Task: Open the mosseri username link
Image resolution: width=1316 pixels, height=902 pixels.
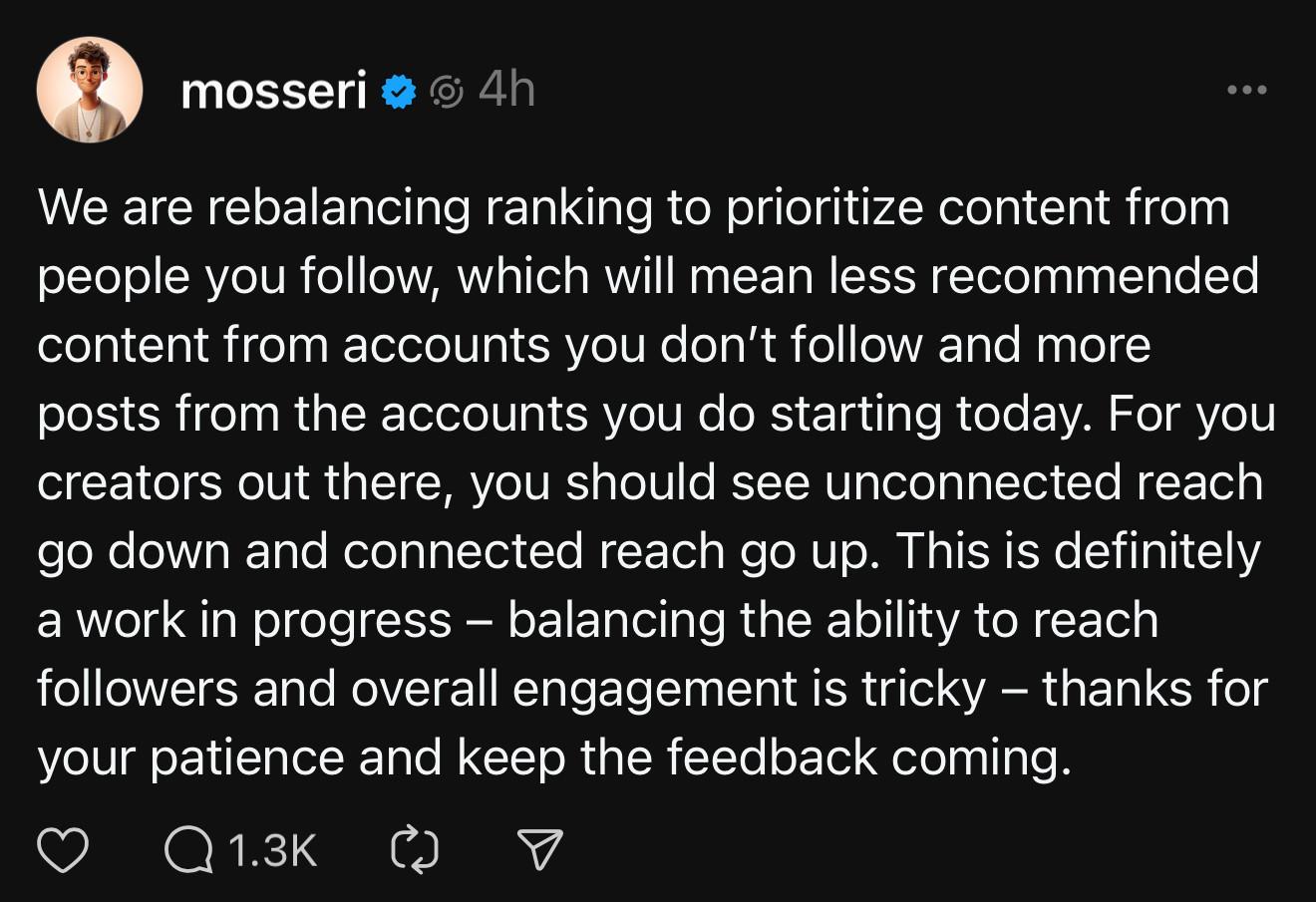Action: tap(274, 93)
